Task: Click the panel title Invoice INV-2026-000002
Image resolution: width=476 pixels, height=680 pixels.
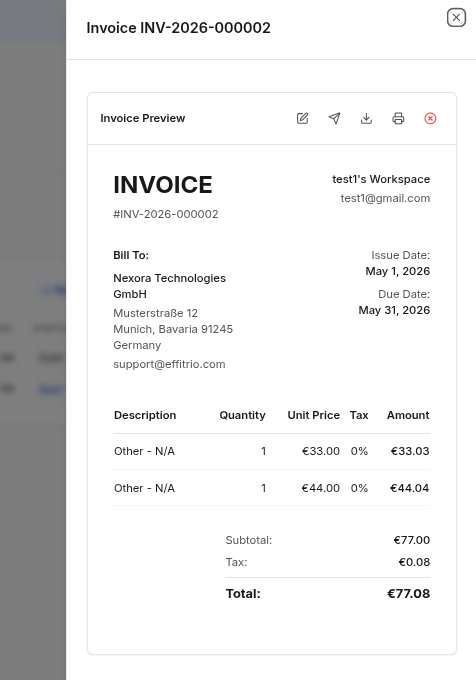Action: coord(178,28)
